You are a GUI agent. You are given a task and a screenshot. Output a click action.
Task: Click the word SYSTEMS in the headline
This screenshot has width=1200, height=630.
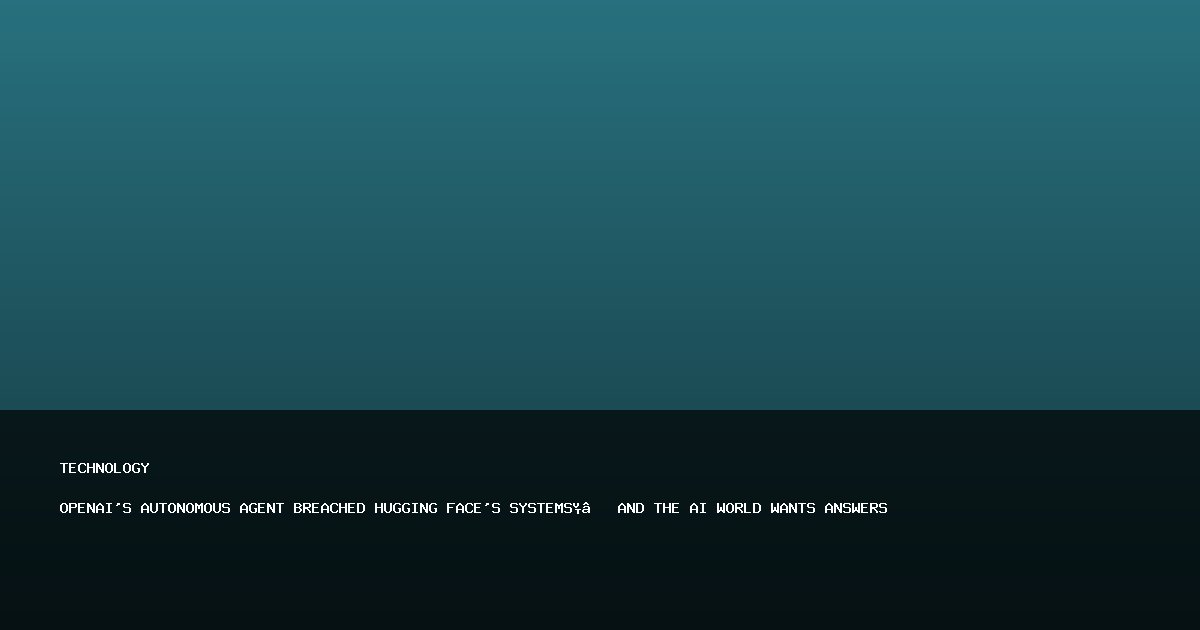(541, 508)
